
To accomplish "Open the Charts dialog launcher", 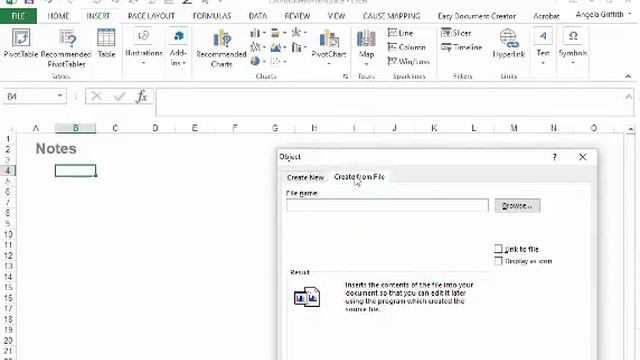I will 345,76.
